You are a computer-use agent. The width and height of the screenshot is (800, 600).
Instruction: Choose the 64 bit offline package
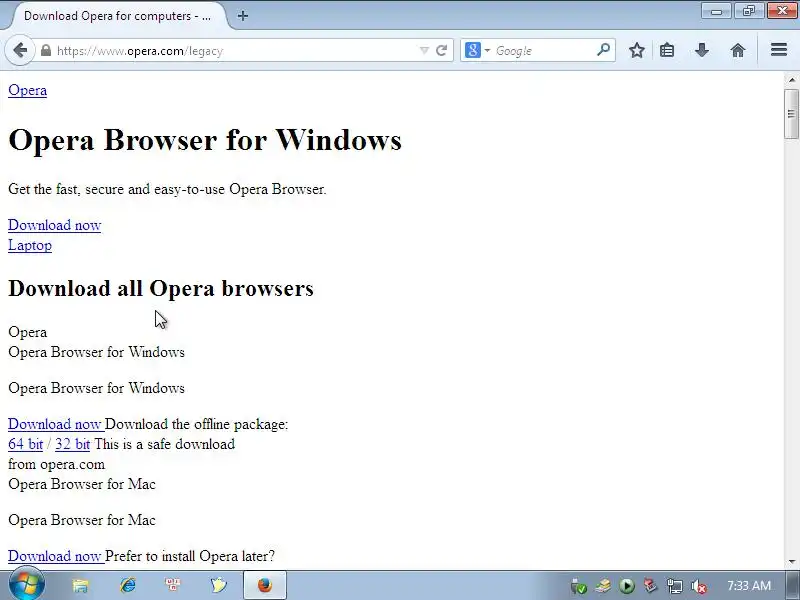point(26,444)
